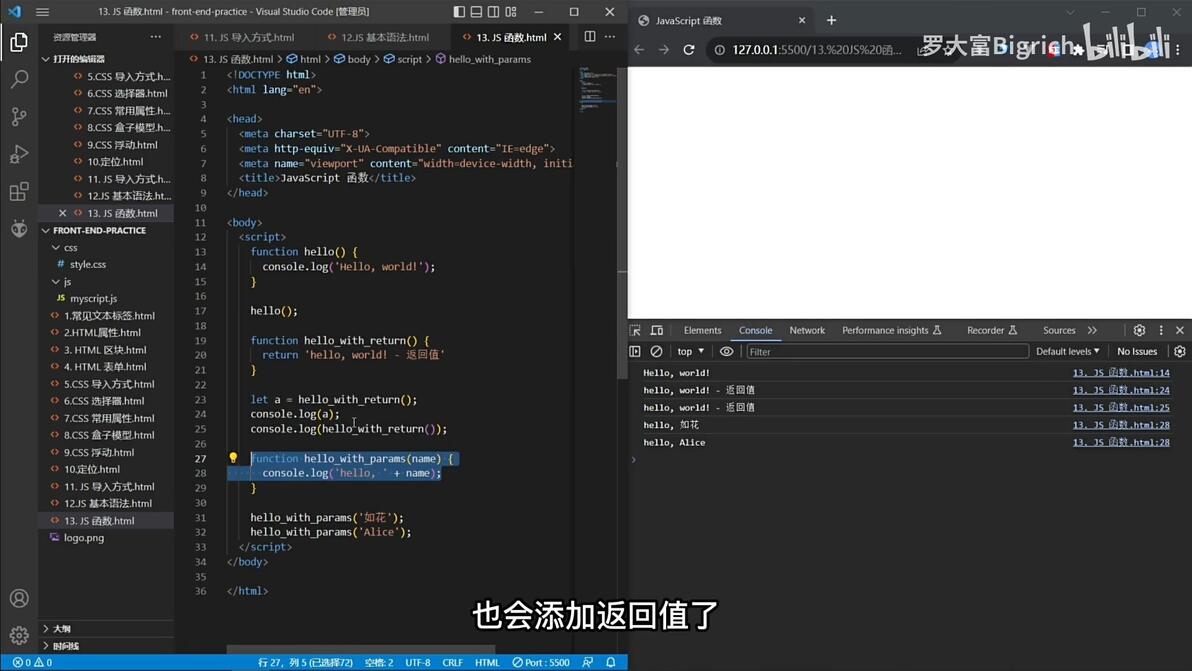Open the Manage gear in VS Code

[19, 635]
